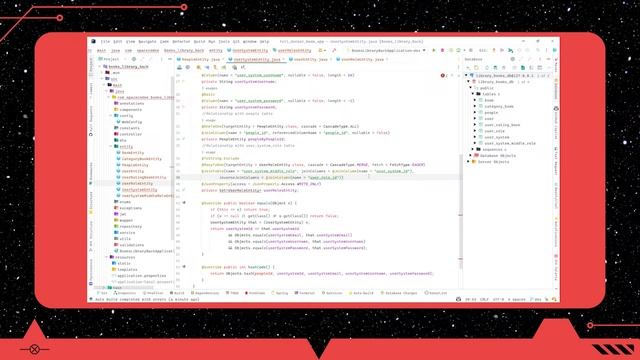Screen dimensions: 640x360
Task: Click the filter icon at the Database toolbar's end
Action: point(548,67)
